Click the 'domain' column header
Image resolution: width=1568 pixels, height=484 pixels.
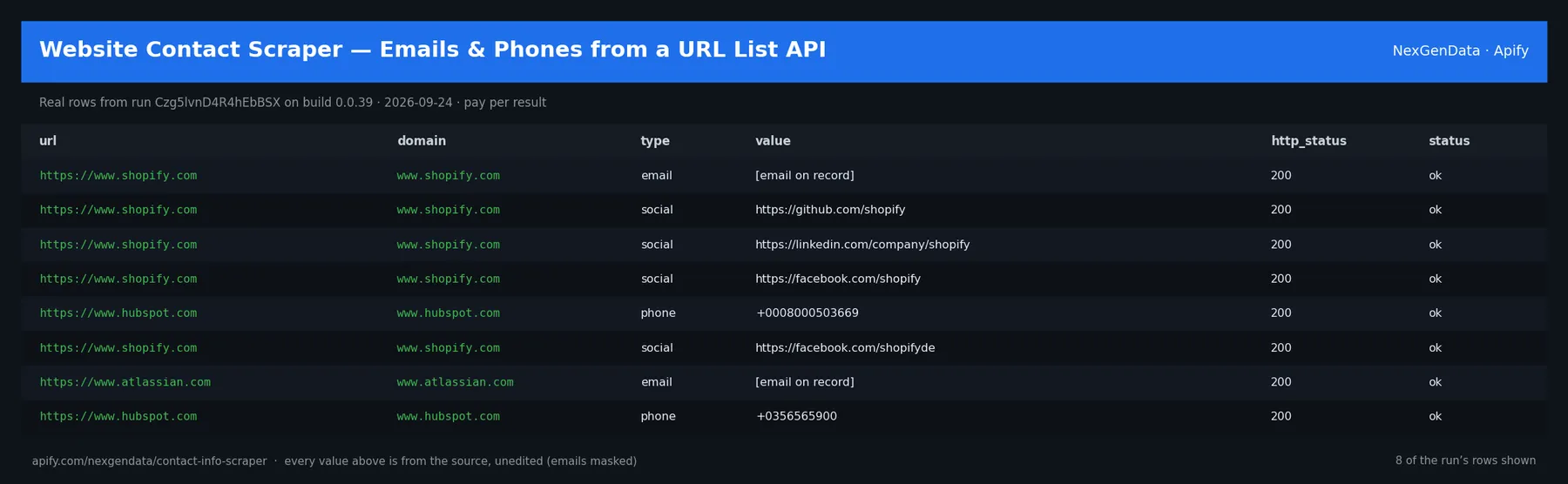(x=422, y=141)
